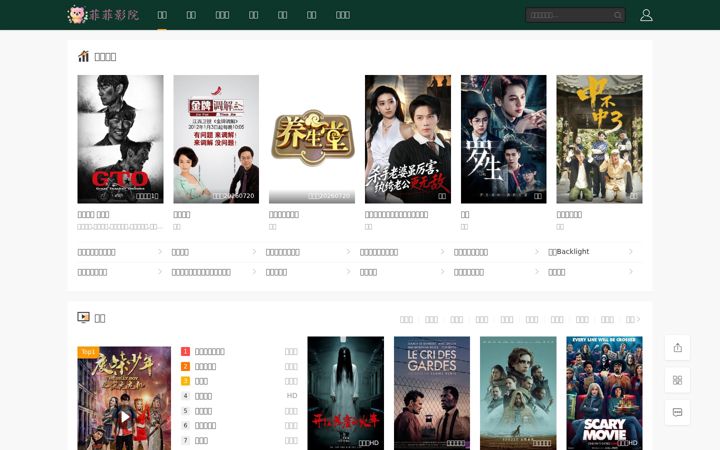Click the share icon in floating sidebar
Image resolution: width=720 pixels, height=450 pixels.
(x=677, y=348)
